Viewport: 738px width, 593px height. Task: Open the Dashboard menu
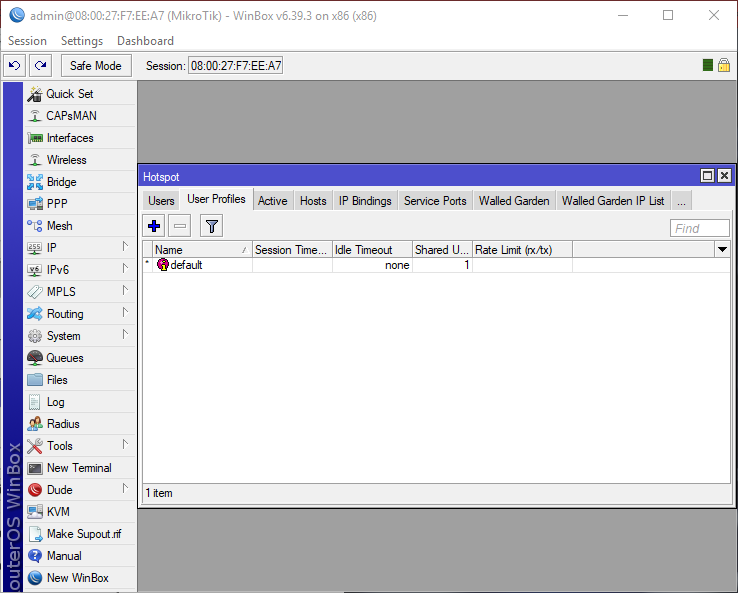[x=145, y=41]
